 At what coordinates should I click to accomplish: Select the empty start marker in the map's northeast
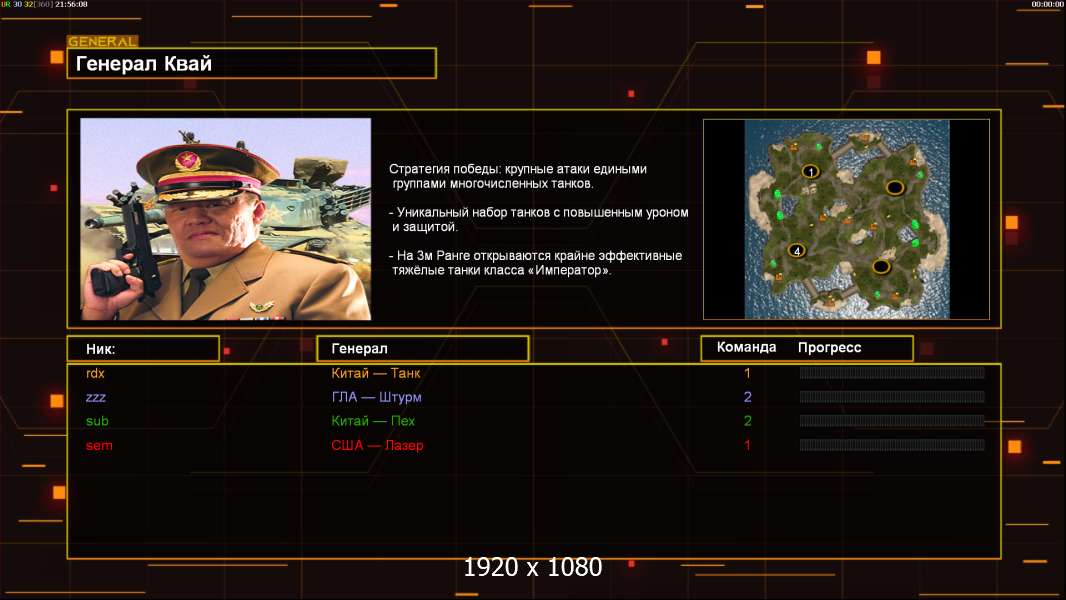pyautogui.click(x=895, y=187)
